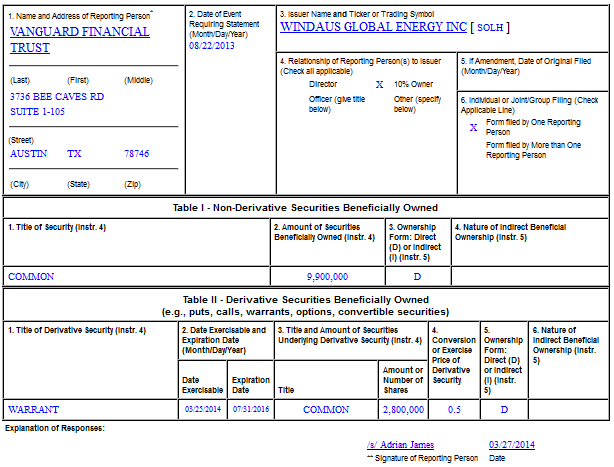Click the If Amendment, Date of Original Filed label
This screenshot has height=467, width=614.
(x=526, y=66)
